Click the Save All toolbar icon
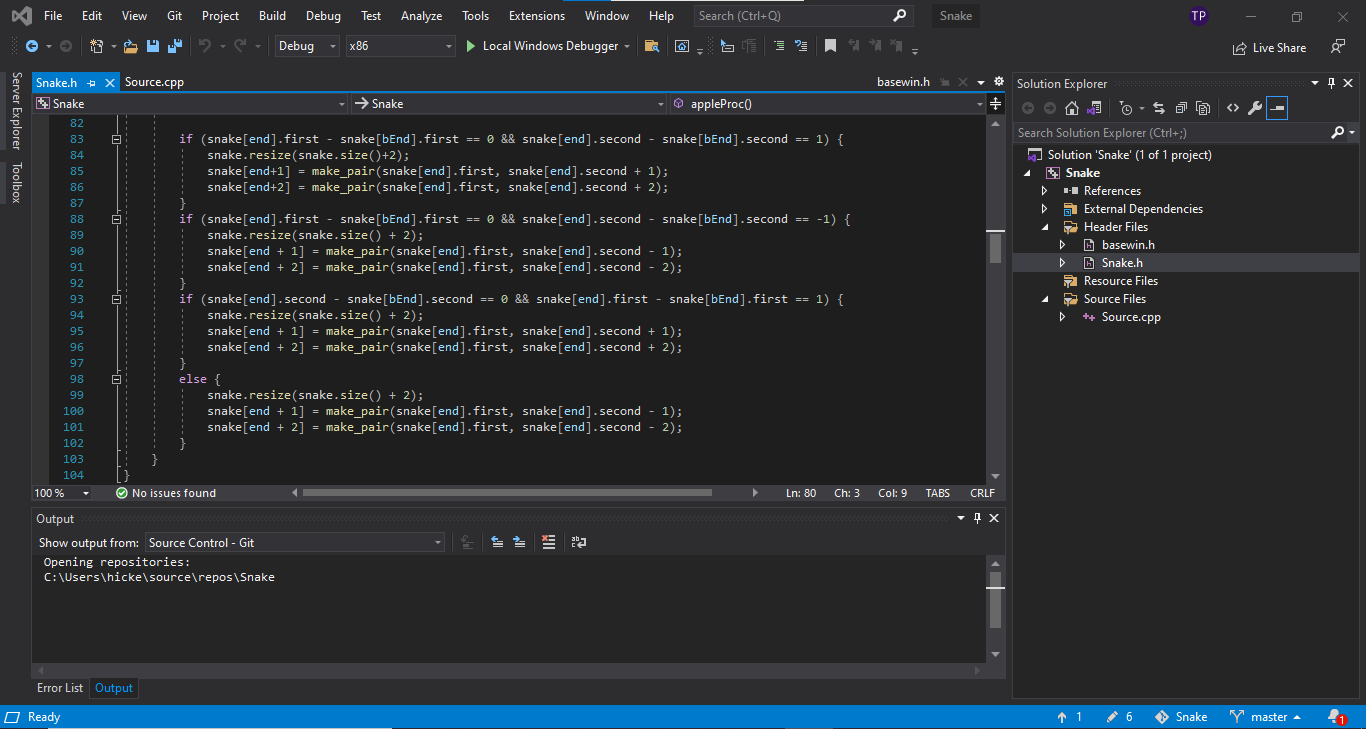Image resolution: width=1366 pixels, height=729 pixels. point(174,46)
